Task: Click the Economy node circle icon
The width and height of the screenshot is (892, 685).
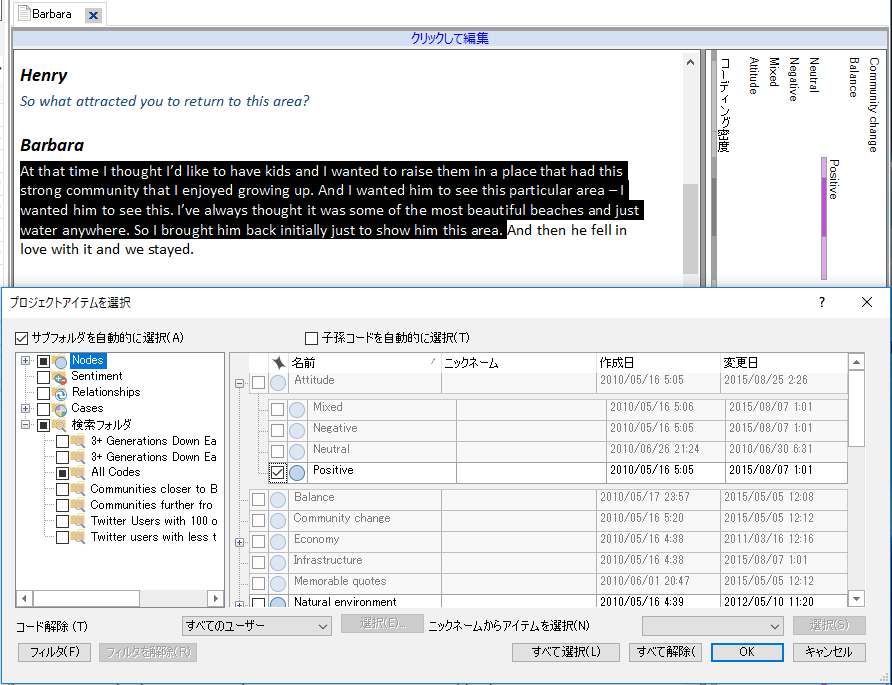Action: tap(278, 540)
